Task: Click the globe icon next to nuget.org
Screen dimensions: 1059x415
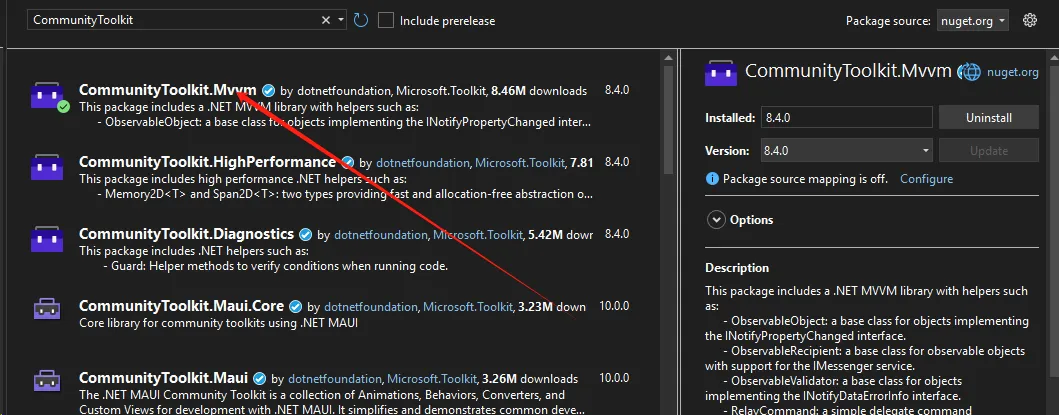Action: (x=967, y=72)
